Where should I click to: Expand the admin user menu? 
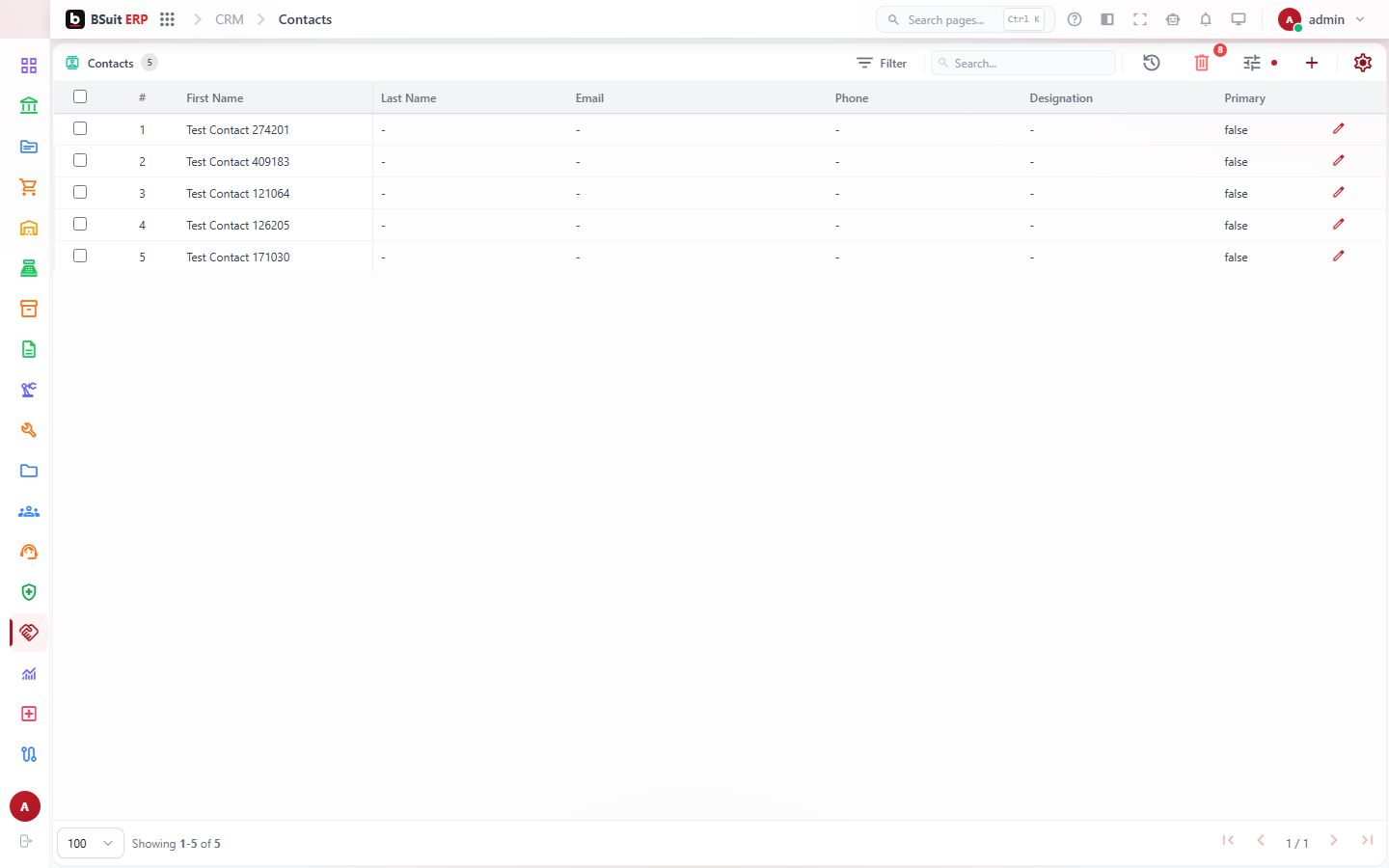[1321, 19]
